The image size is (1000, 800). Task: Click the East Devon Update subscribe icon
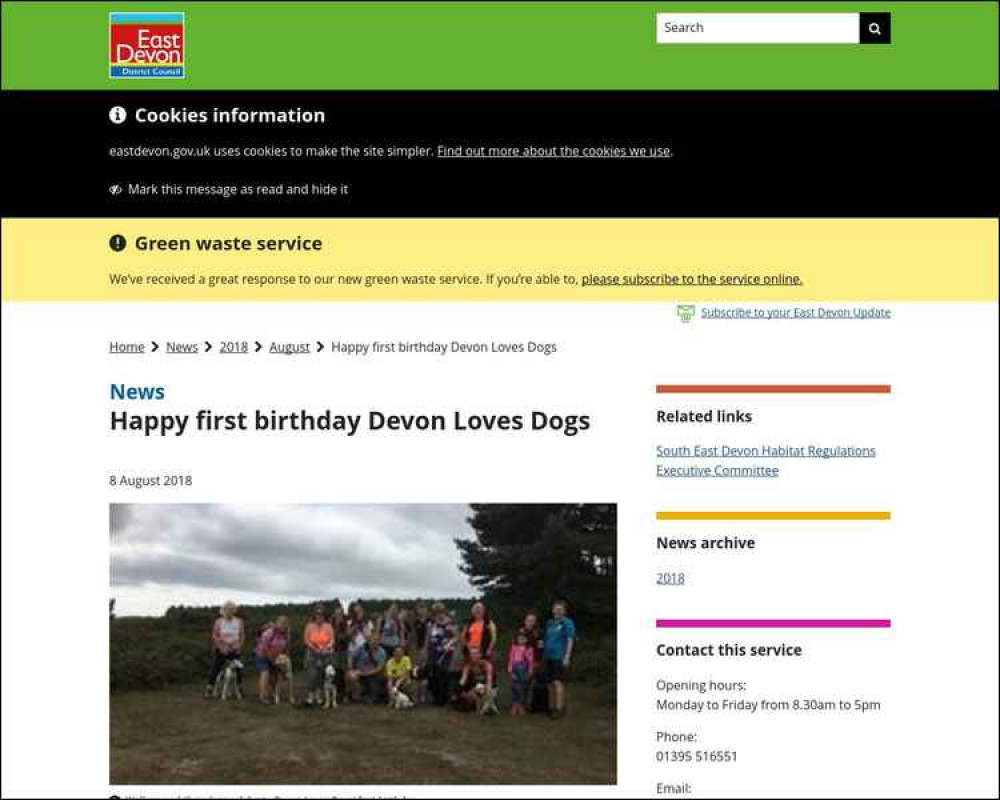click(686, 313)
